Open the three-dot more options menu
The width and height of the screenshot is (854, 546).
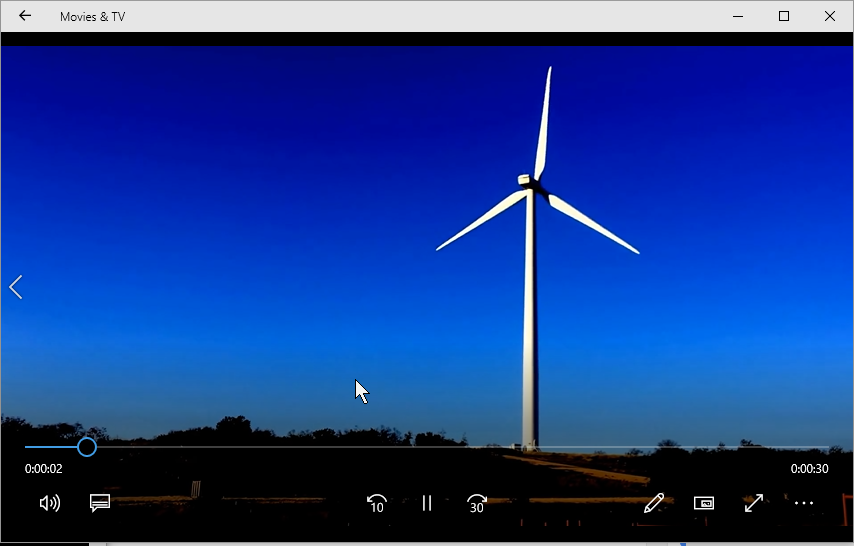pyautogui.click(x=804, y=503)
